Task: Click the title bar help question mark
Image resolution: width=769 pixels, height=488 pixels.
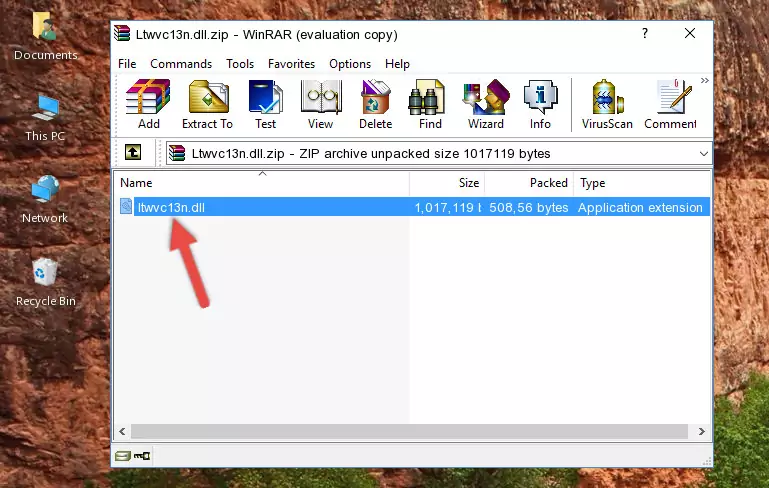Action: [x=644, y=33]
